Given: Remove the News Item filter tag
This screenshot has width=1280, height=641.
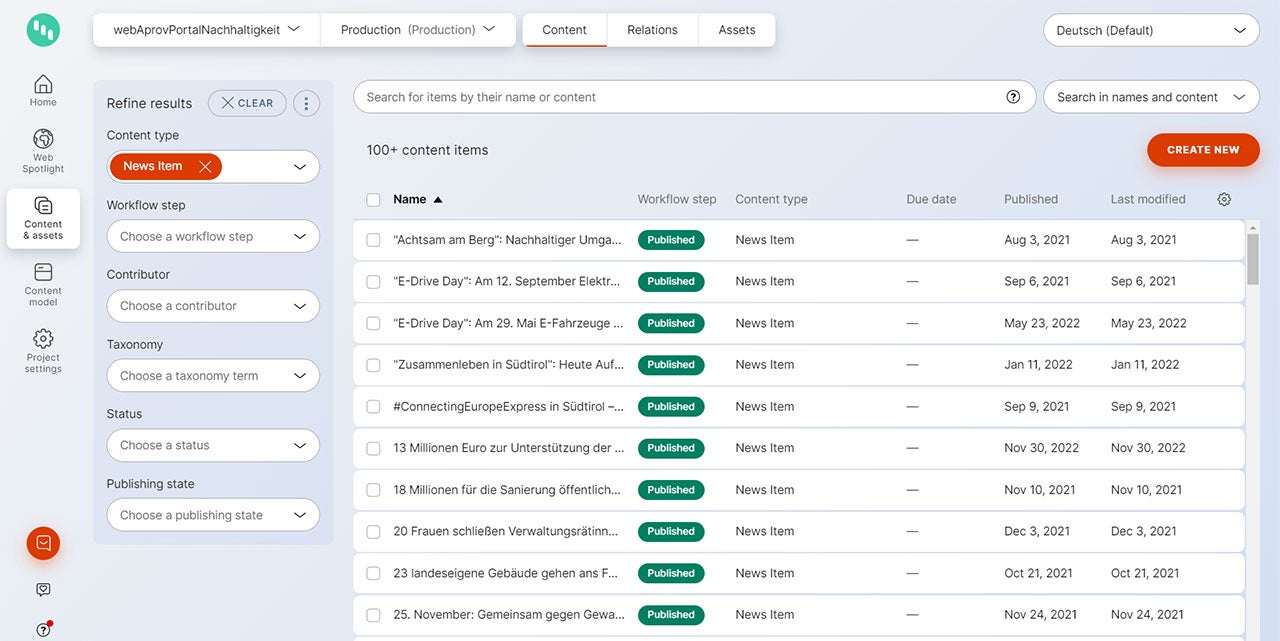Looking at the screenshot, I should click(205, 167).
